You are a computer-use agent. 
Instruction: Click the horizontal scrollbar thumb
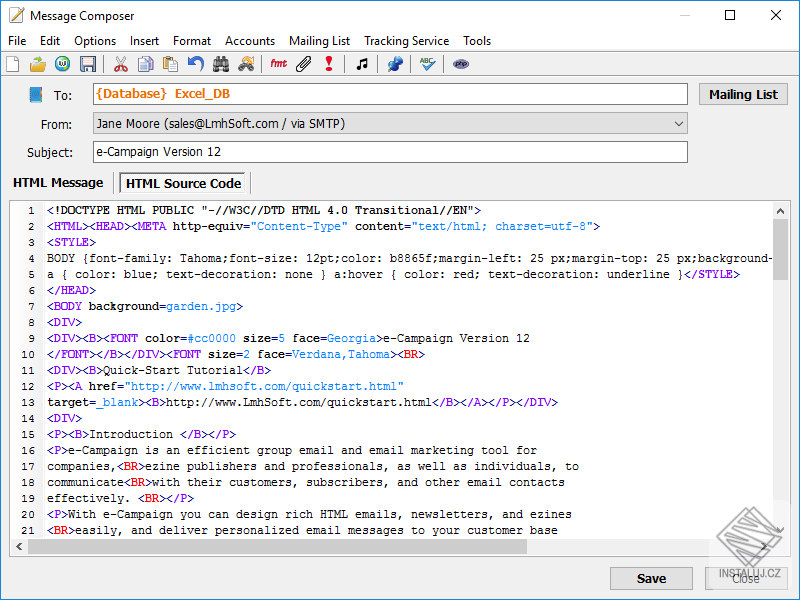(278, 546)
